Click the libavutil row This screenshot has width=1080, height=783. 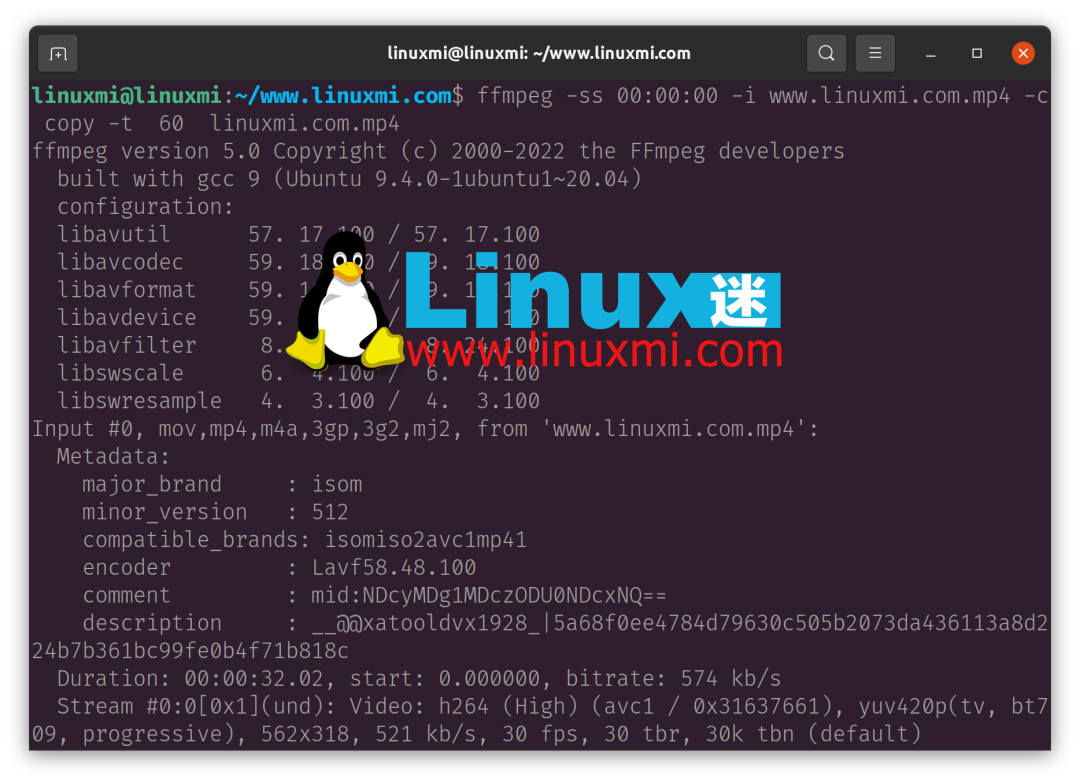[298, 234]
